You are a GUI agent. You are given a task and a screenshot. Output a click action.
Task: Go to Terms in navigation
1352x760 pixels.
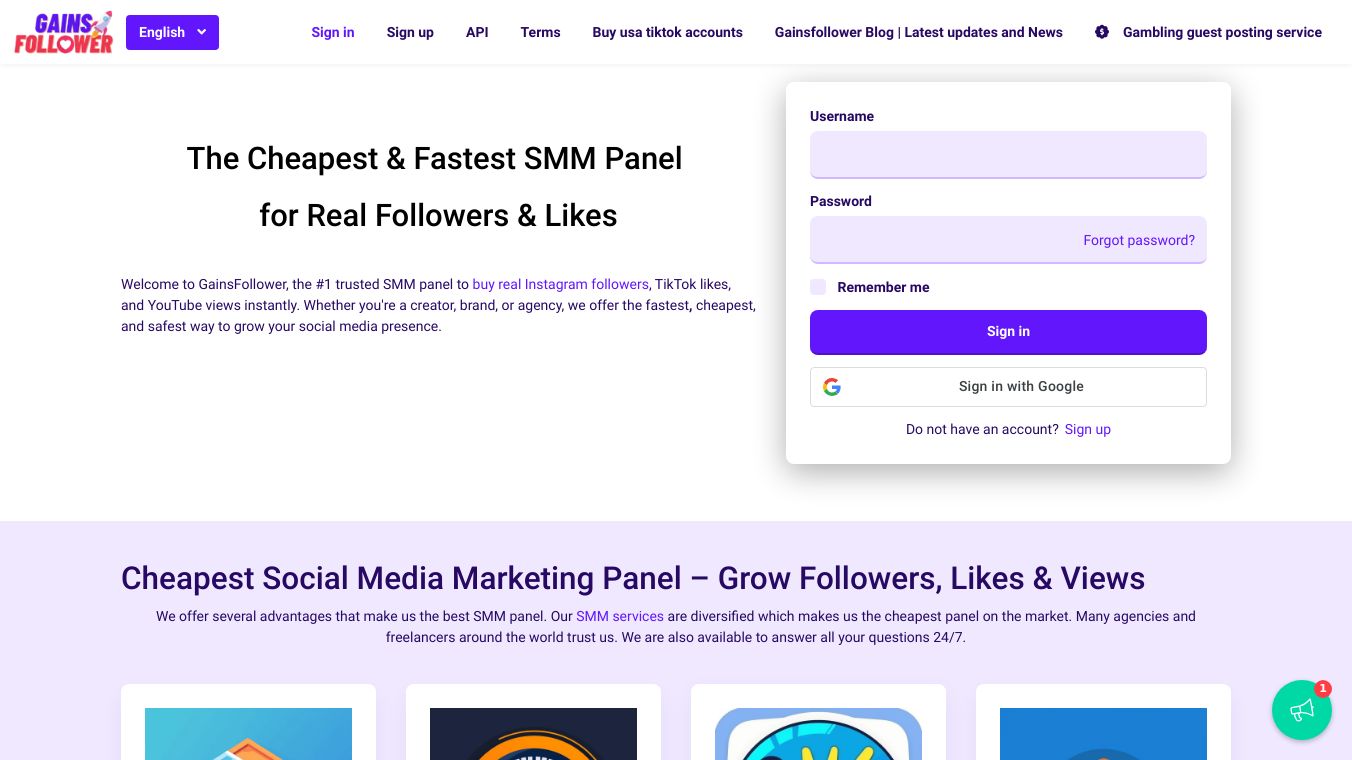point(540,32)
